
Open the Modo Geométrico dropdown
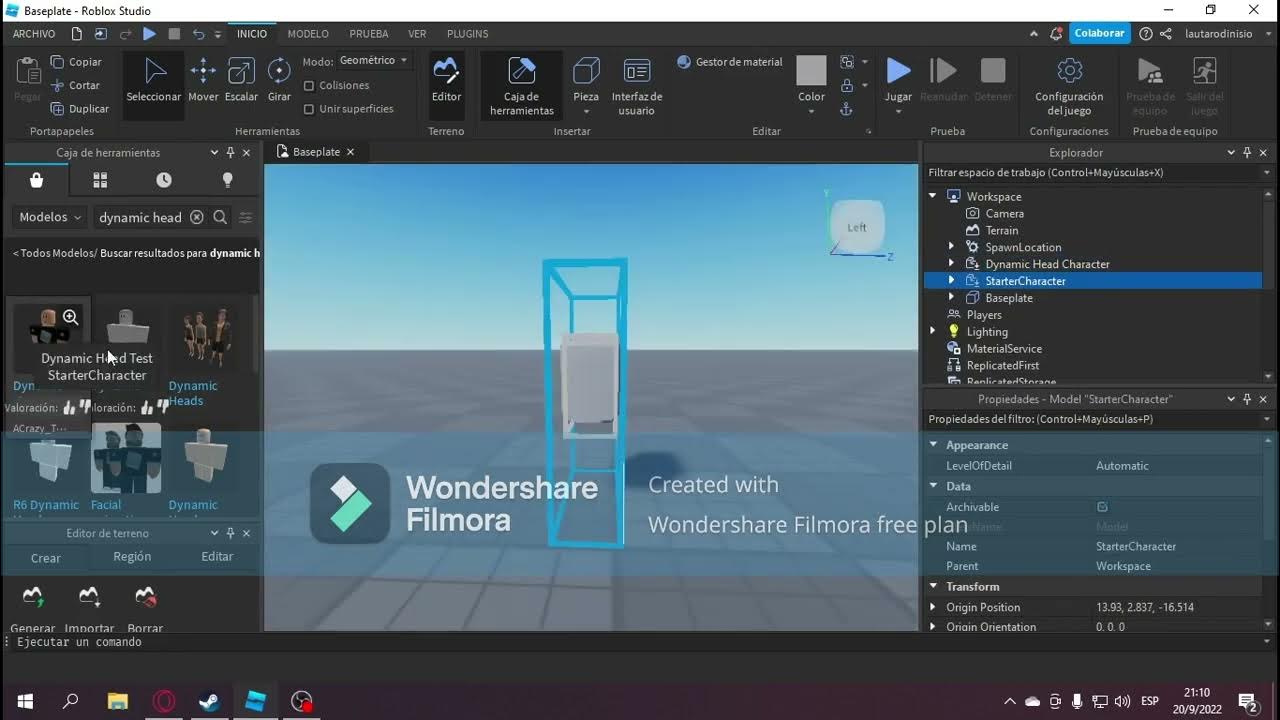[x=374, y=61]
